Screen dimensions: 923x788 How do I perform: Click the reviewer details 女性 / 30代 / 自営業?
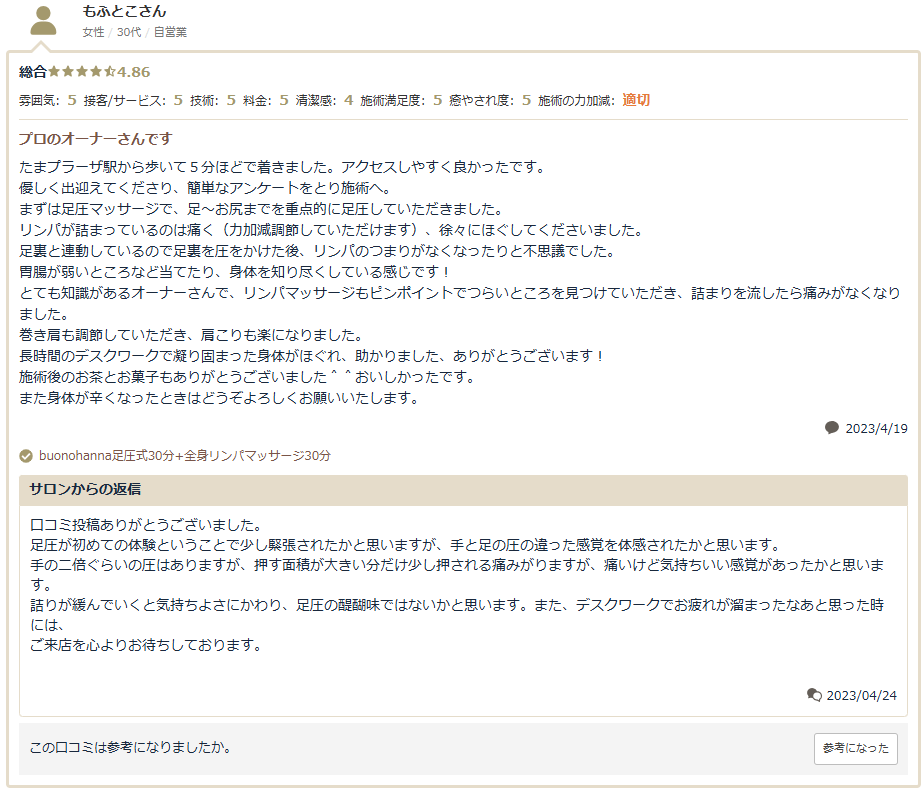pos(134,32)
